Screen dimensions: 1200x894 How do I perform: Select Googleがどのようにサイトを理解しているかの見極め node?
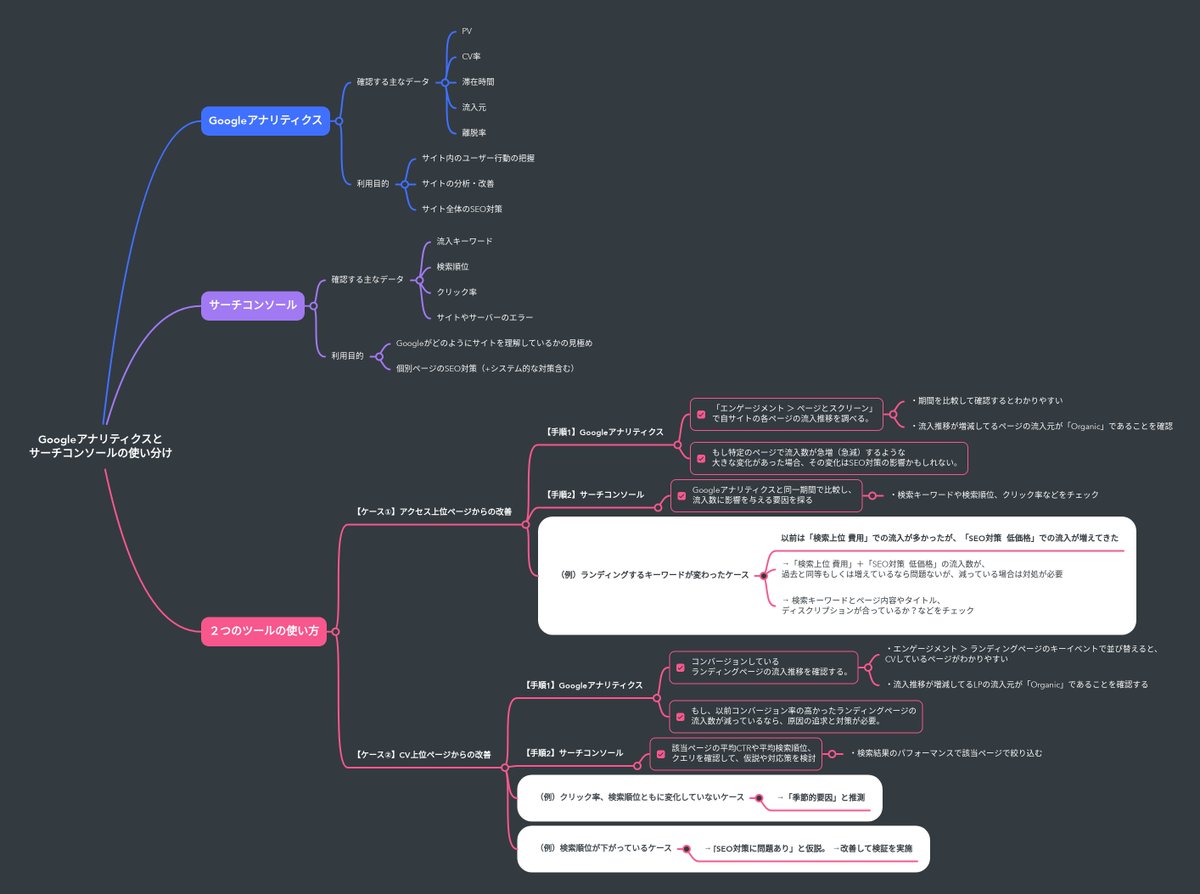[x=494, y=343]
